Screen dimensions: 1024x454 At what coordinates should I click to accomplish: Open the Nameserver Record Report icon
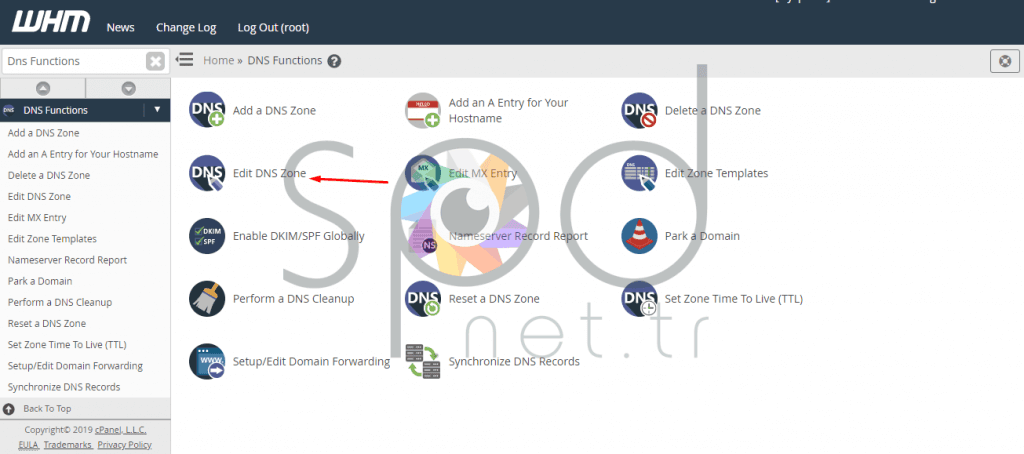(423, 236)
